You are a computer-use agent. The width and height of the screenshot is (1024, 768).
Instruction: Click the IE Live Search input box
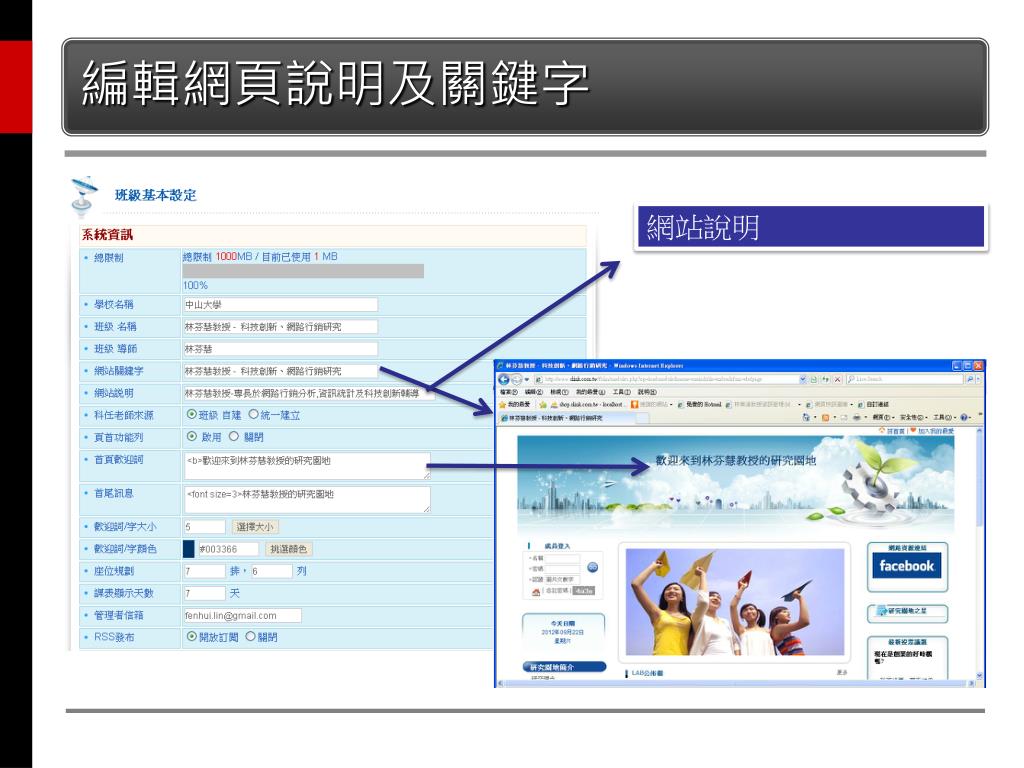(904, 379)
